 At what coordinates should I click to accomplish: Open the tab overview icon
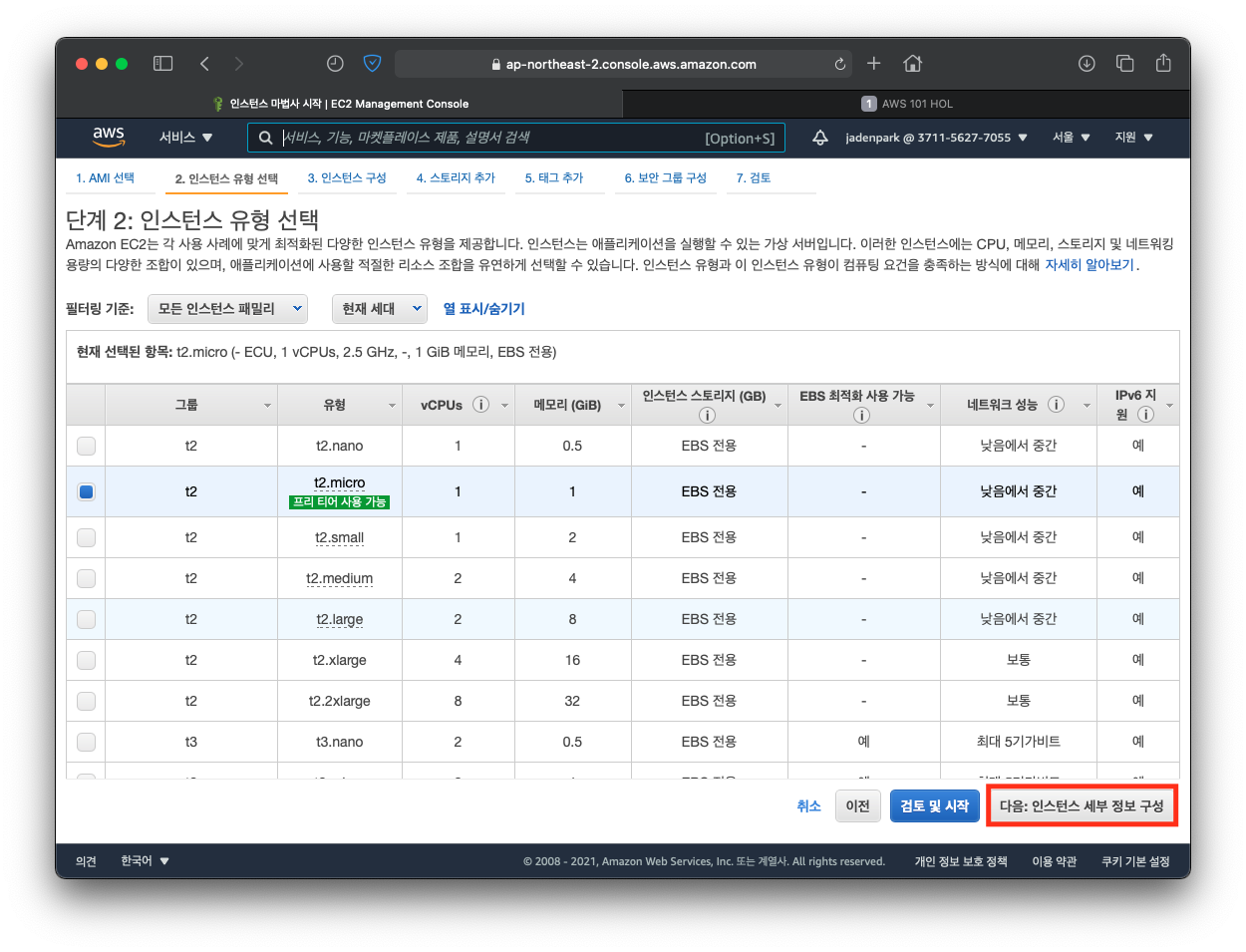[1124, 64]
